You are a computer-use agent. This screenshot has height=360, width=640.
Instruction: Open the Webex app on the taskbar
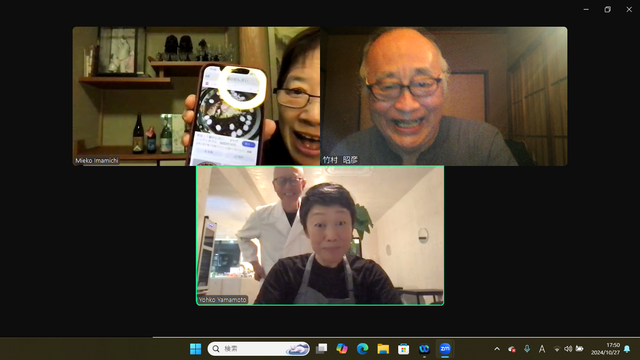(x=424, y=349)
